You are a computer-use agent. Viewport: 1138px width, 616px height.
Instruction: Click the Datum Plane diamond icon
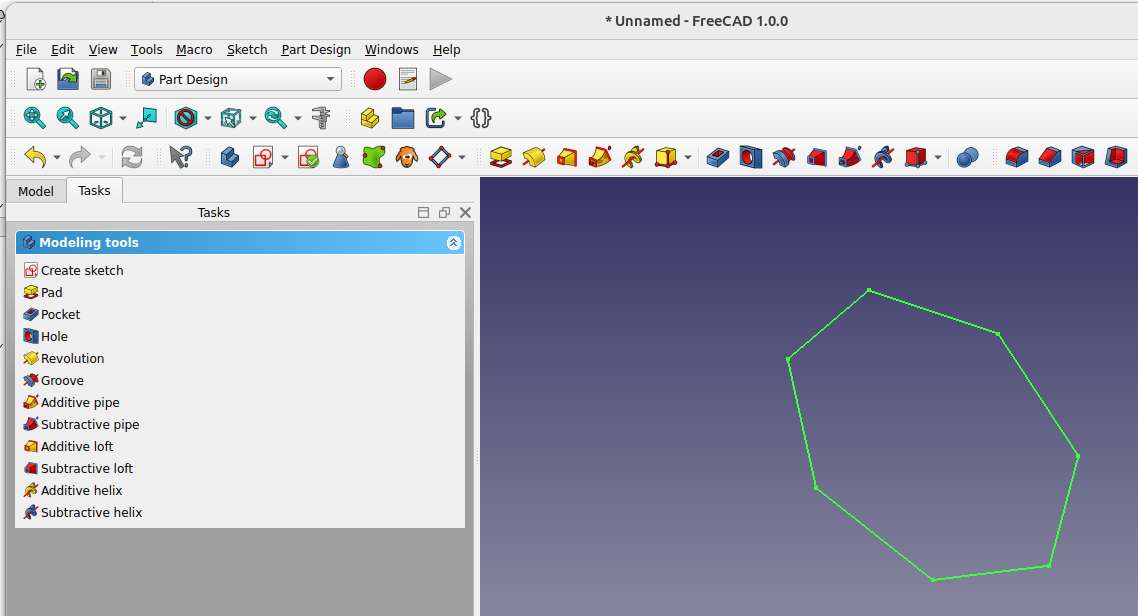[440, 157]
